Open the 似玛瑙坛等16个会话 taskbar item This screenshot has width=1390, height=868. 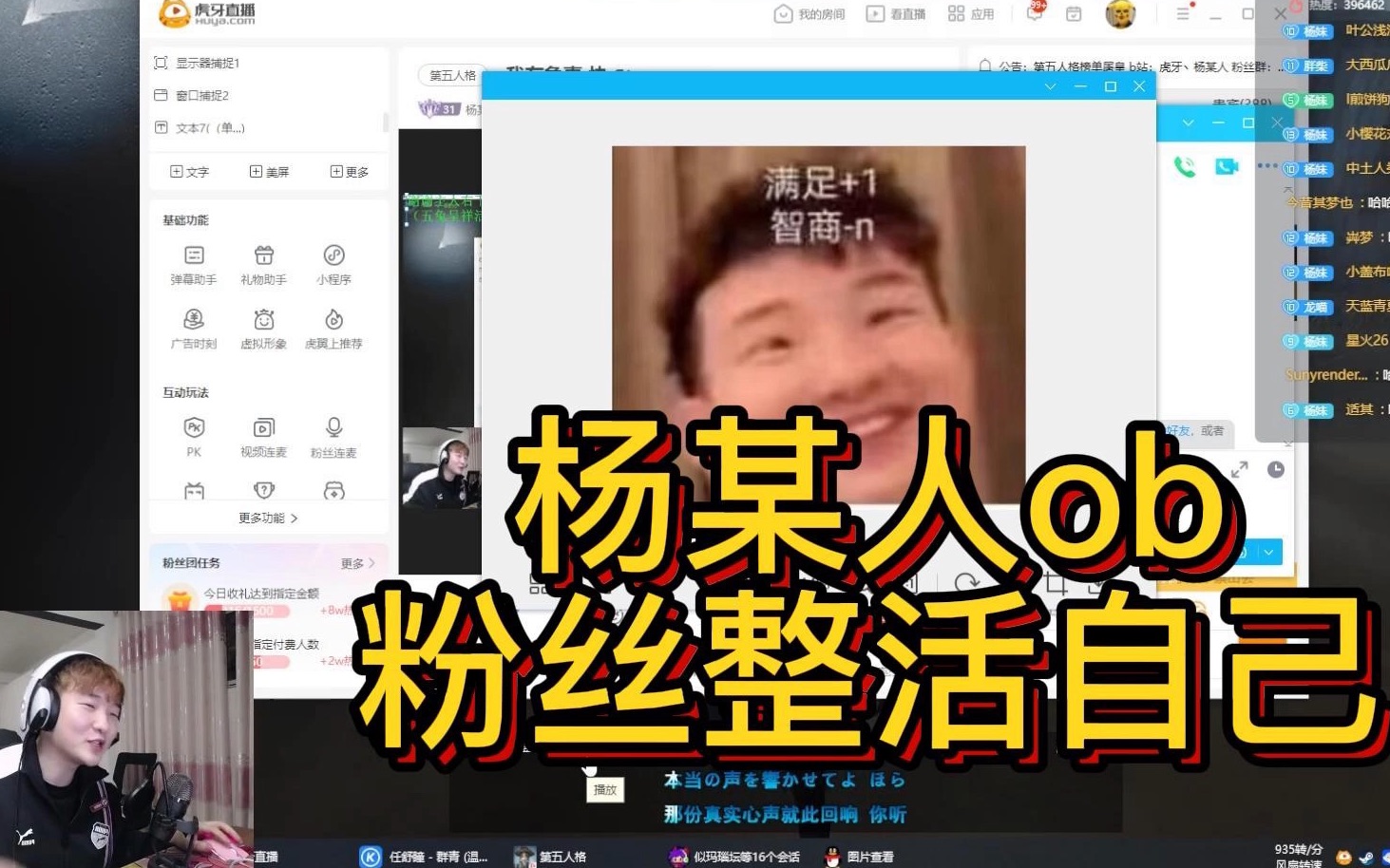[734, 857]
